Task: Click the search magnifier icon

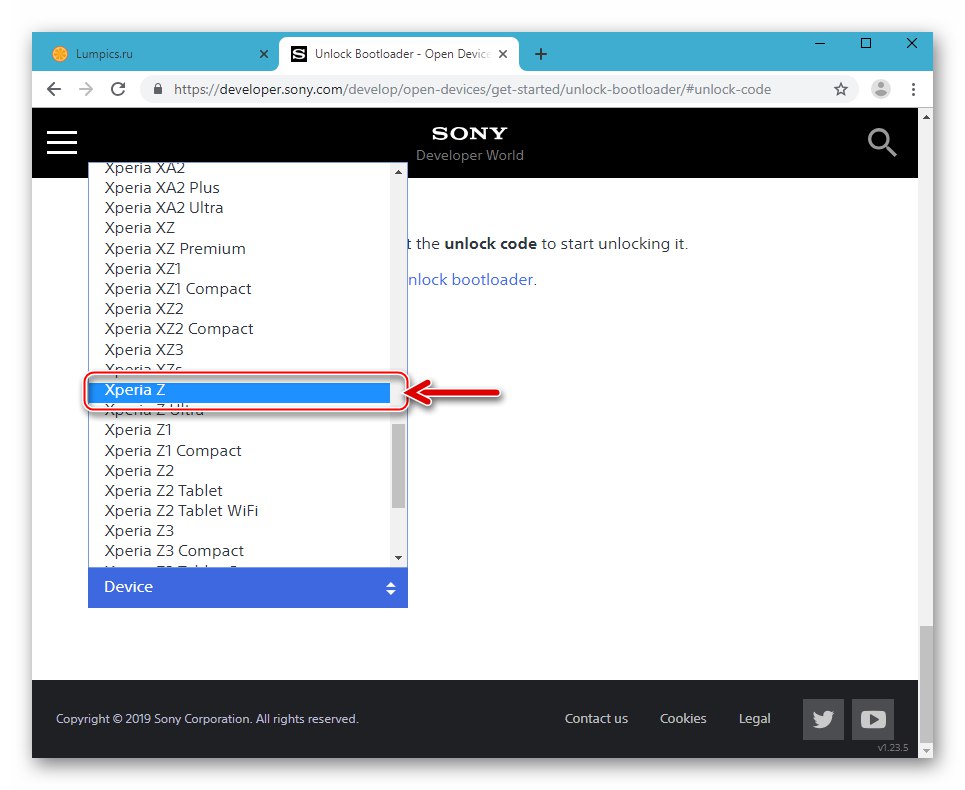Action: [x=881, y=143]
